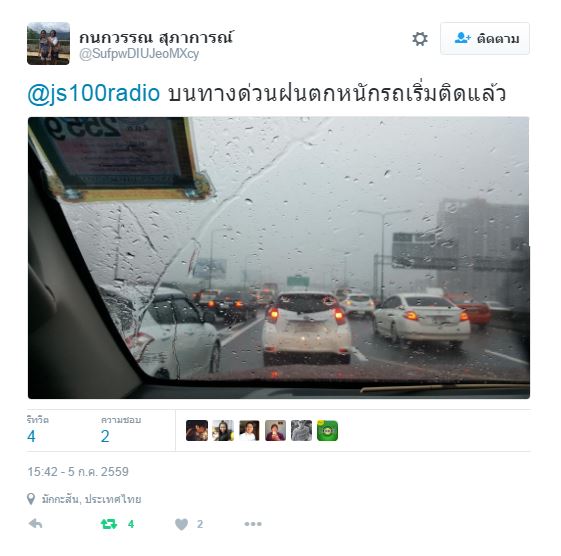This screenshot has width=561, height=556.
Task: Click the 15:42 - 5 ก.ค. 2559 timestamp
Action: coord(78,472)
